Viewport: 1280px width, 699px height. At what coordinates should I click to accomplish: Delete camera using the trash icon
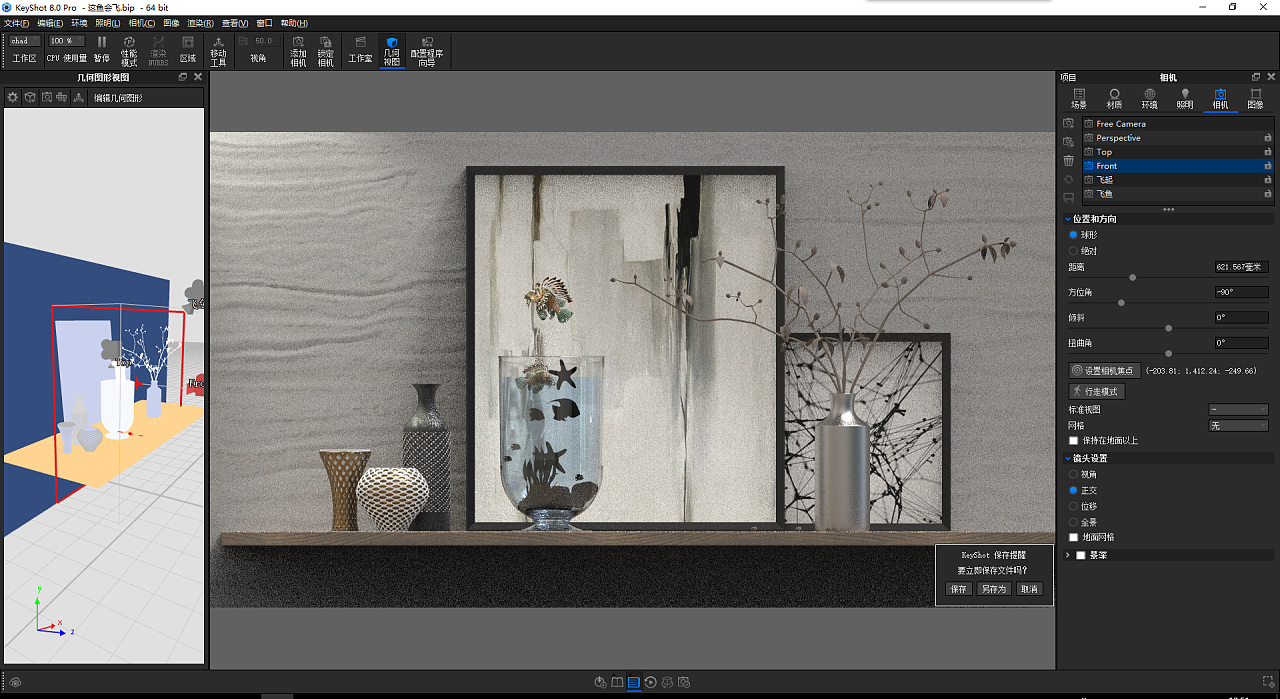1068,160
